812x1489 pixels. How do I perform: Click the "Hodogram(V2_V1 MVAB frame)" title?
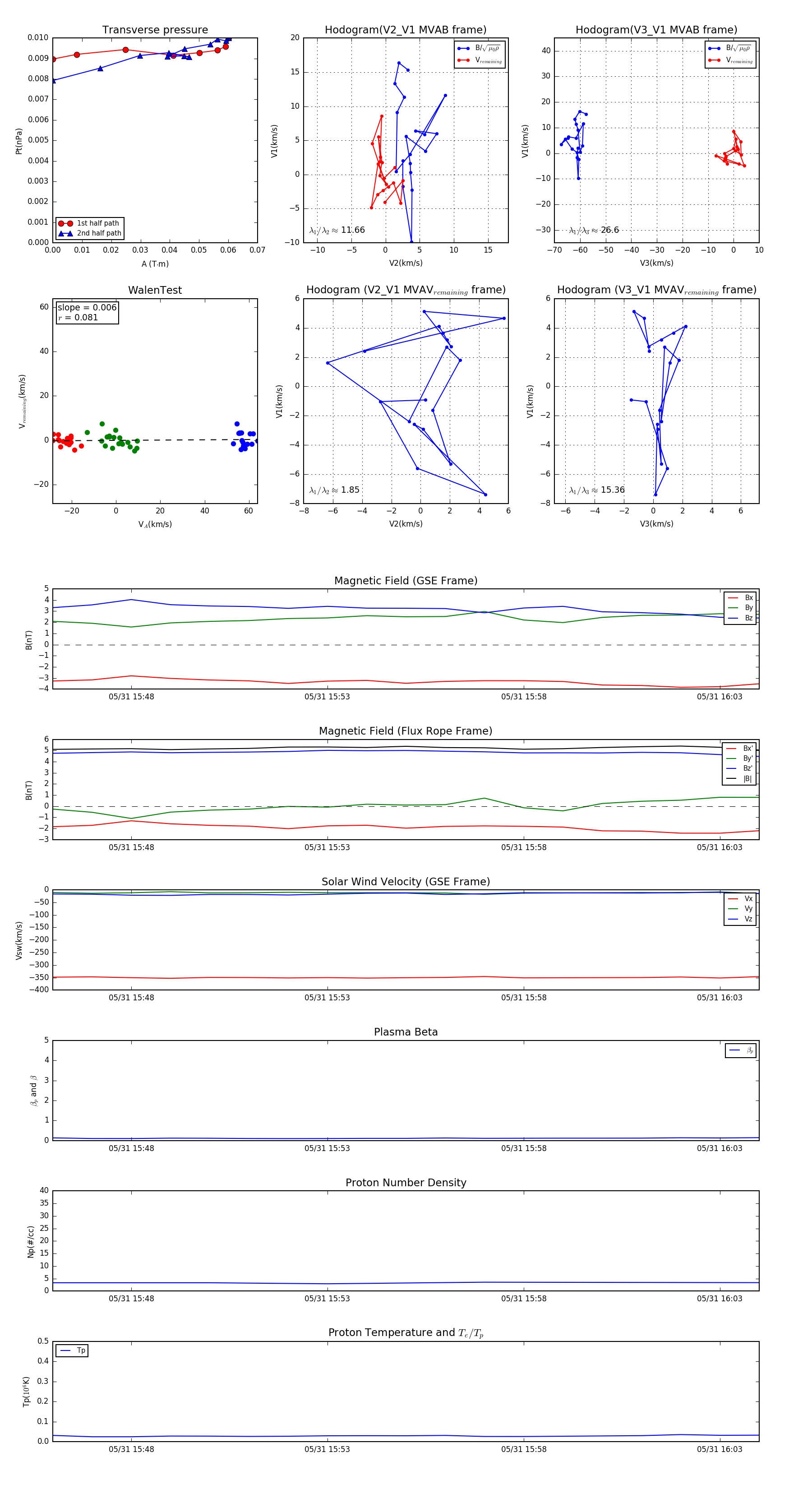406,30
